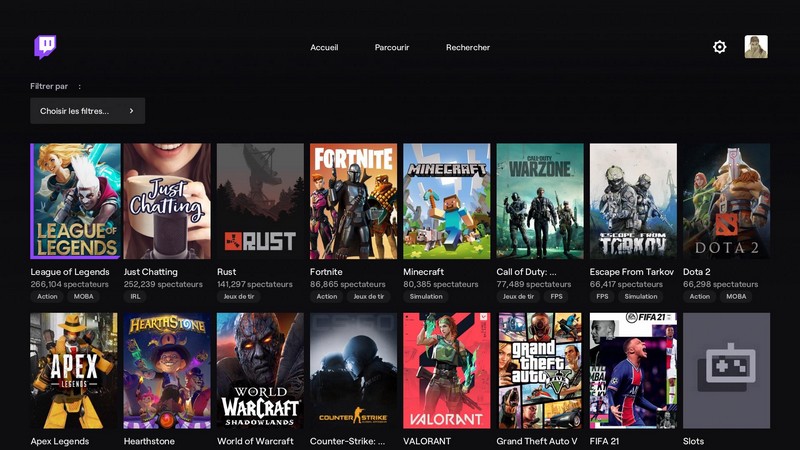Click the Twitch logo icon
The height and width of the screenshot is (450, 800).
pyautogui.click(x=45, y=47)
